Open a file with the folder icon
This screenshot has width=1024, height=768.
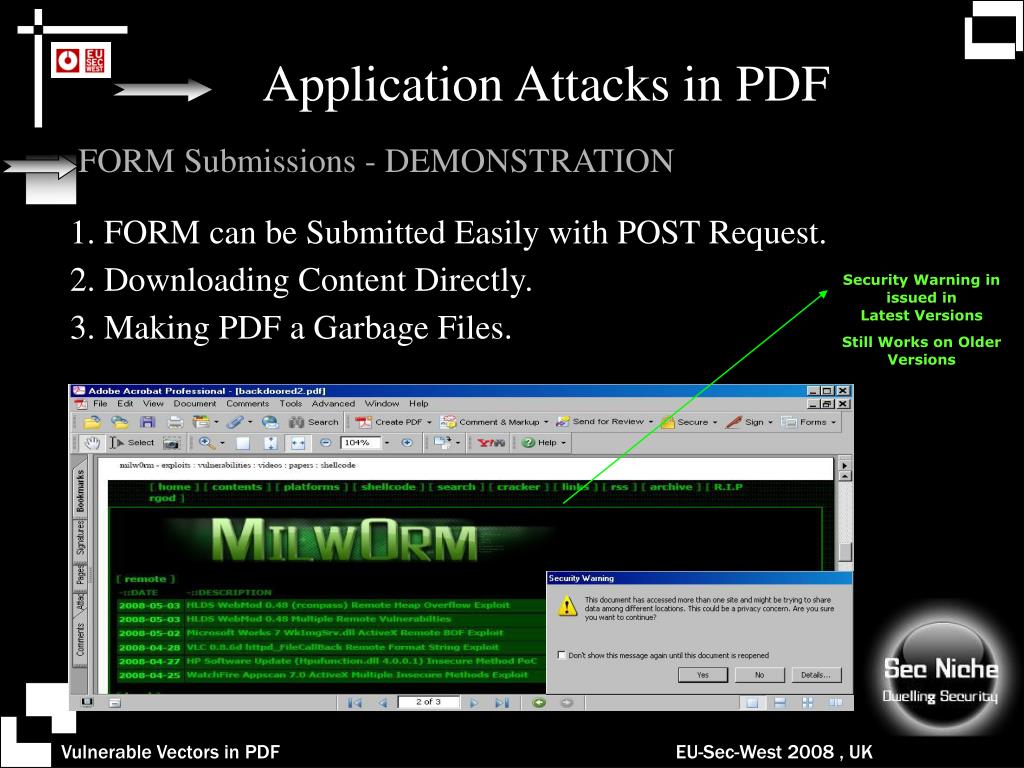pyautogui.click(x=92, y=422)
